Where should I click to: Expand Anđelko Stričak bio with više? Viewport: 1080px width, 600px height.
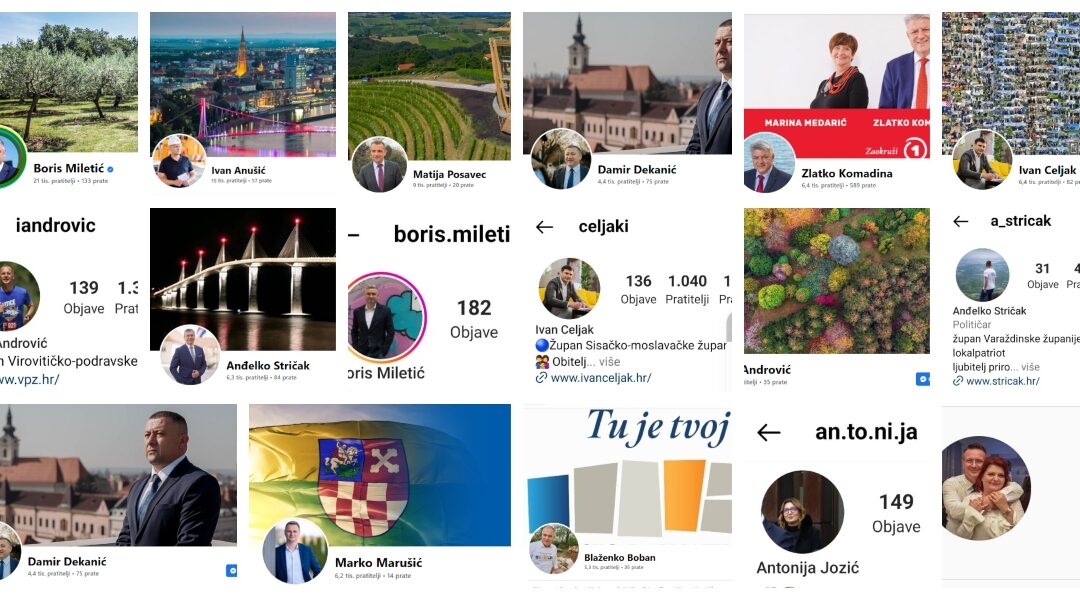coord(1030,367)
